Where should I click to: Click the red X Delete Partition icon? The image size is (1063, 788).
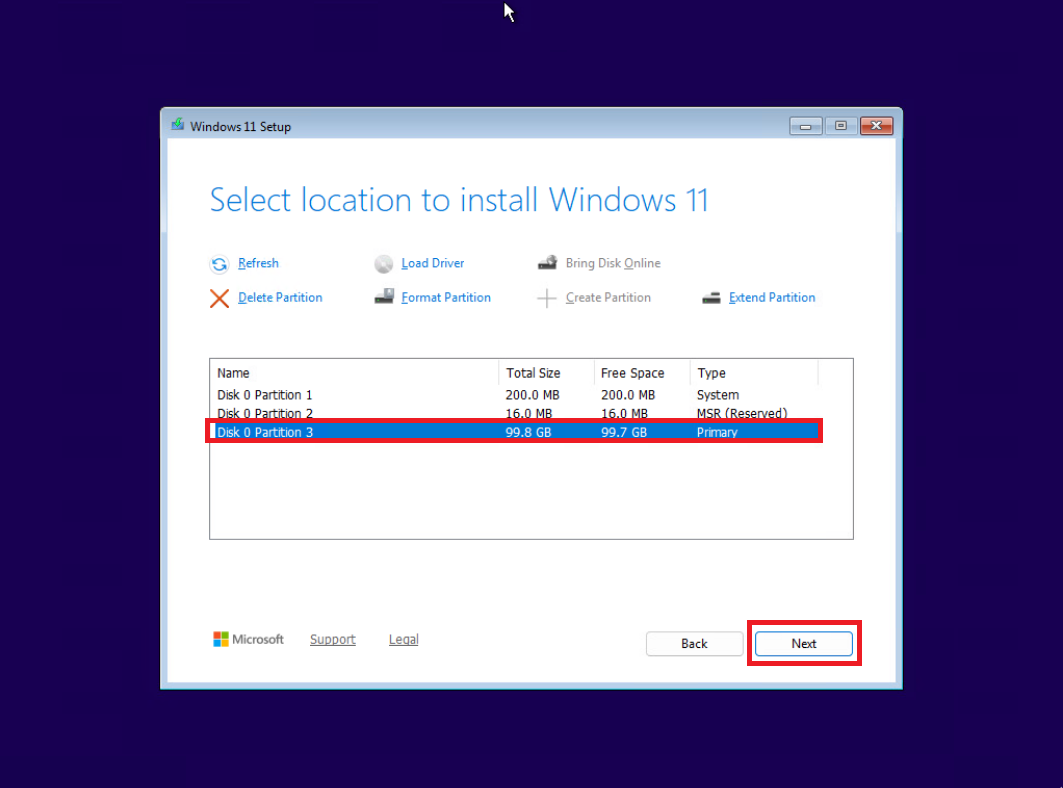[219, 298]
